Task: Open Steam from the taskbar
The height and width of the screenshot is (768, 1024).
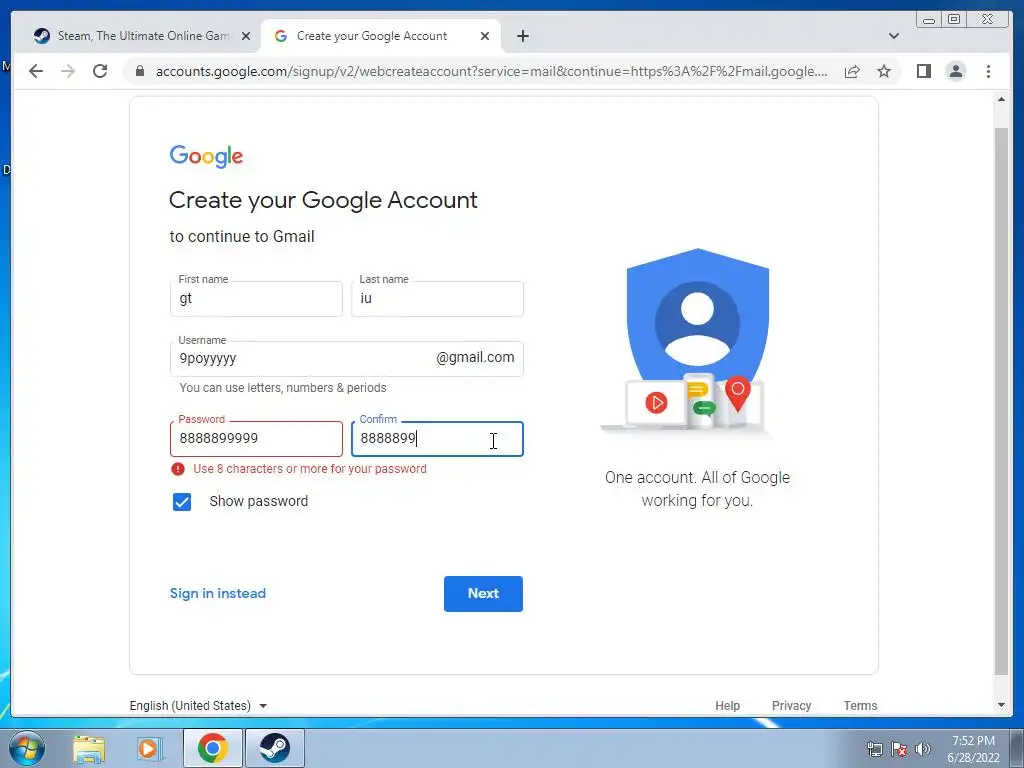Action: point(274,748)
